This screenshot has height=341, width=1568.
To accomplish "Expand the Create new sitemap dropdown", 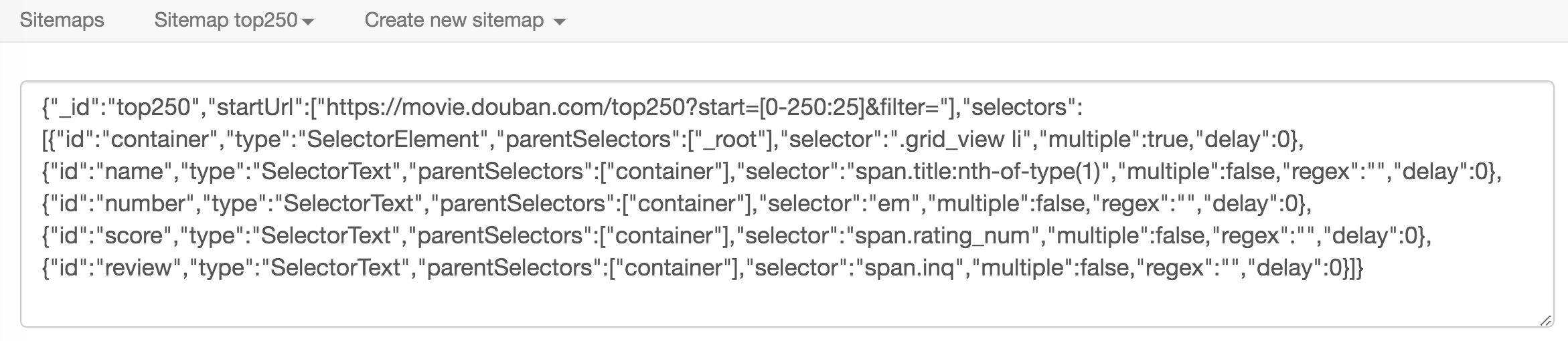I will (x=454, y=20).
